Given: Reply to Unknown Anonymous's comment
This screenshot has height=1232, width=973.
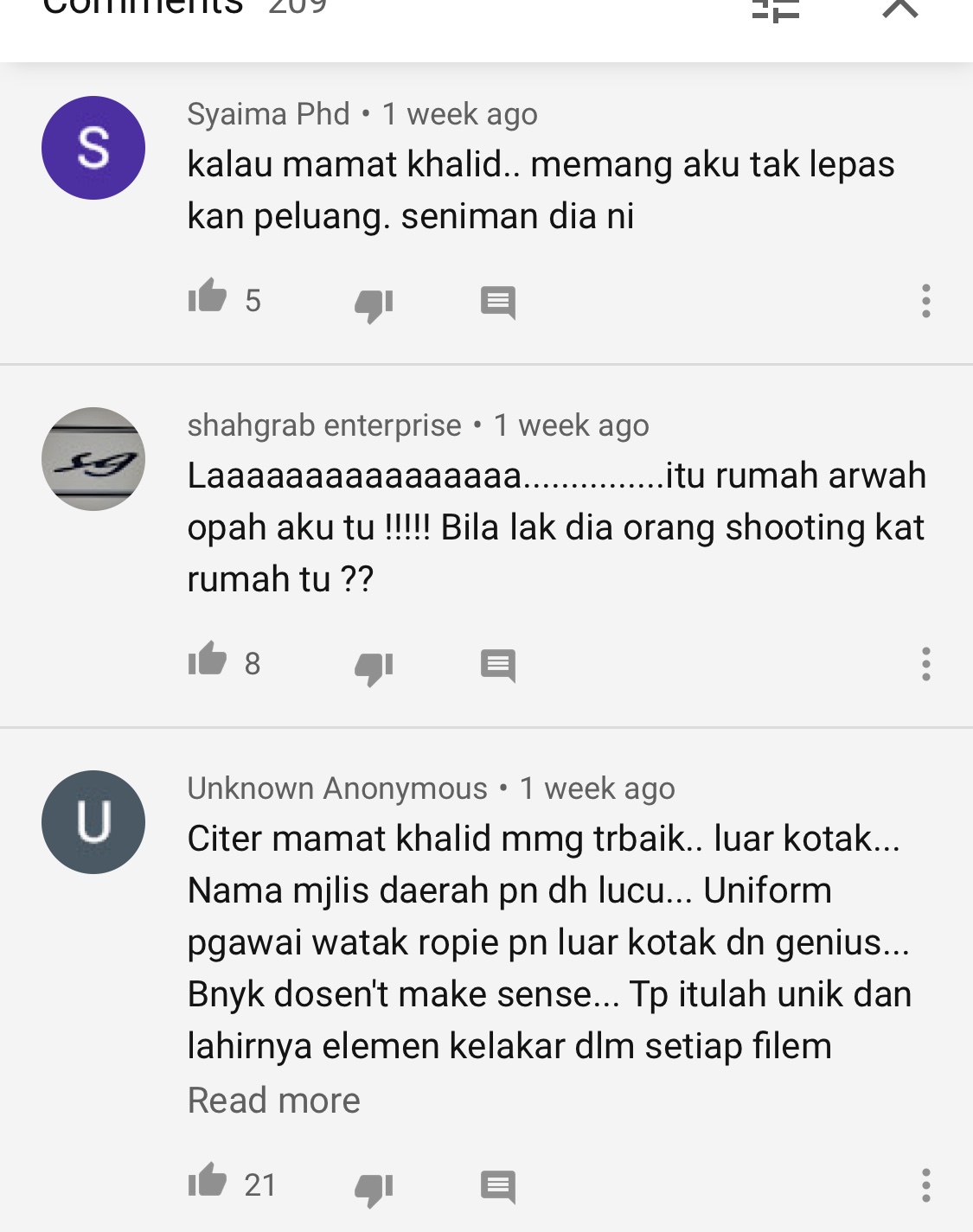Looking at the screenshot, I should 498,1187.
